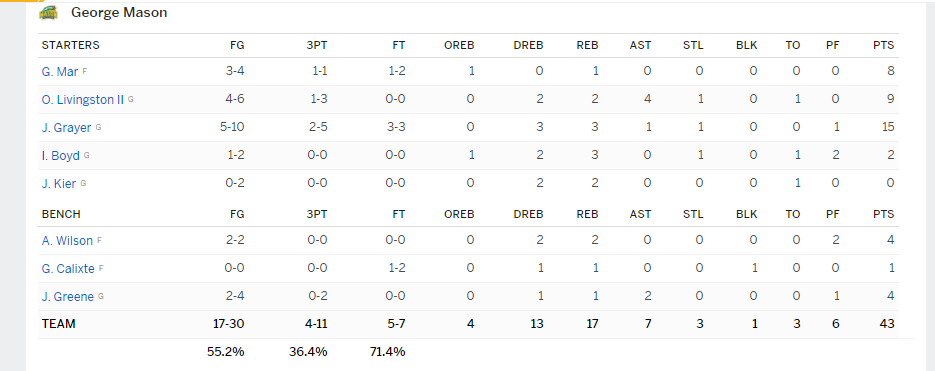Open the George Mason team name heading
This screenshot has height=371, width=935.
(119, 13)
